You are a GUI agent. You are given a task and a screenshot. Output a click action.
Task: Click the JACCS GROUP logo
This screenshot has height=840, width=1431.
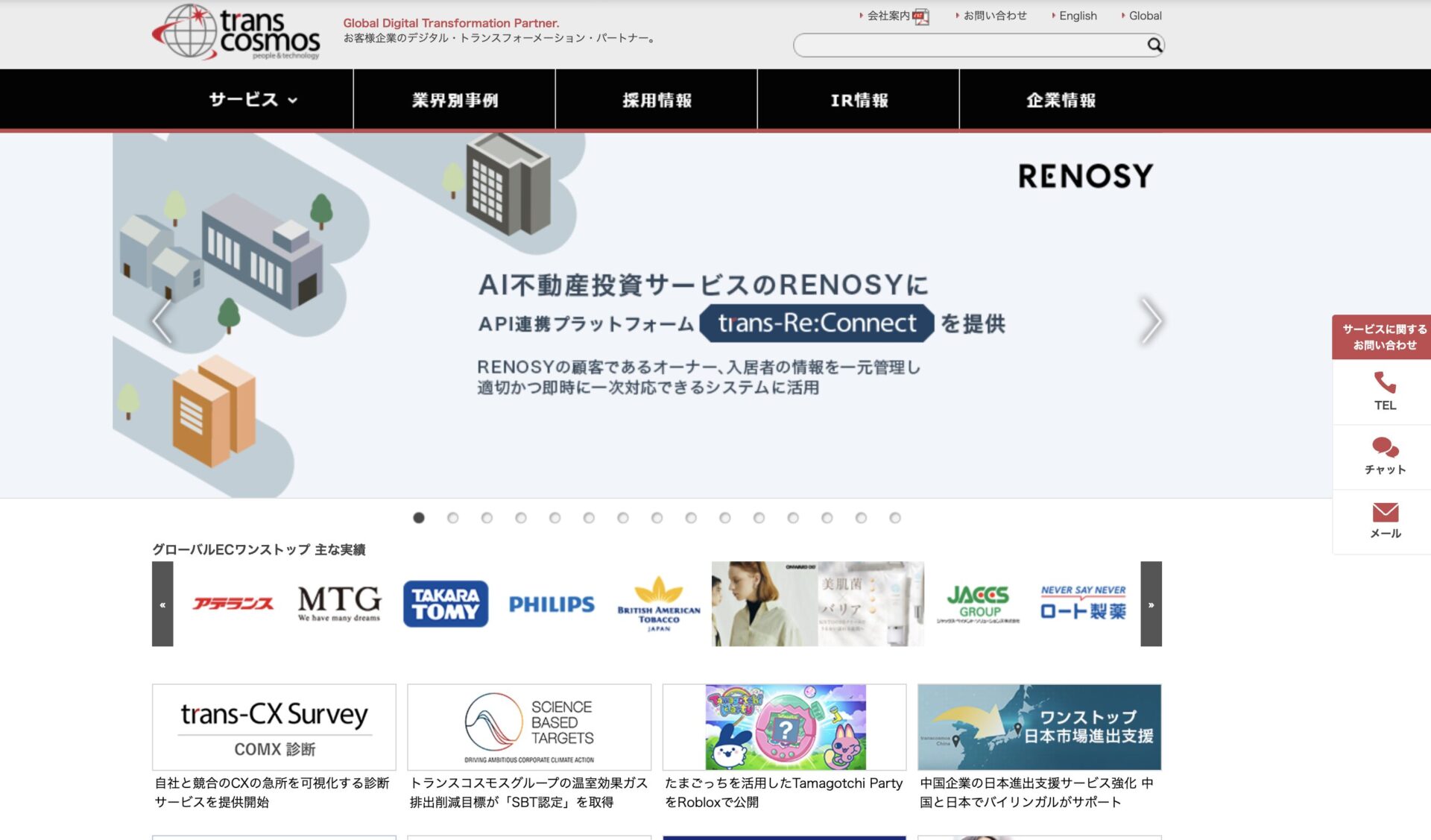978,604
